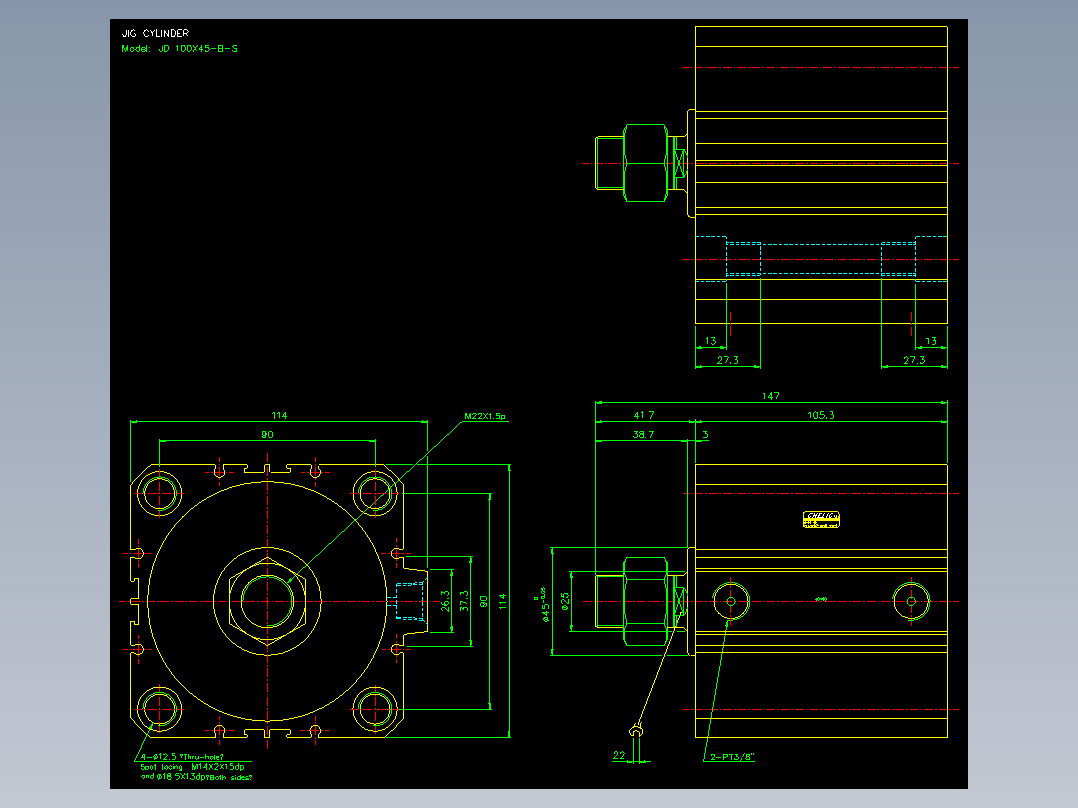Select the right air port circle on side view

911,601
